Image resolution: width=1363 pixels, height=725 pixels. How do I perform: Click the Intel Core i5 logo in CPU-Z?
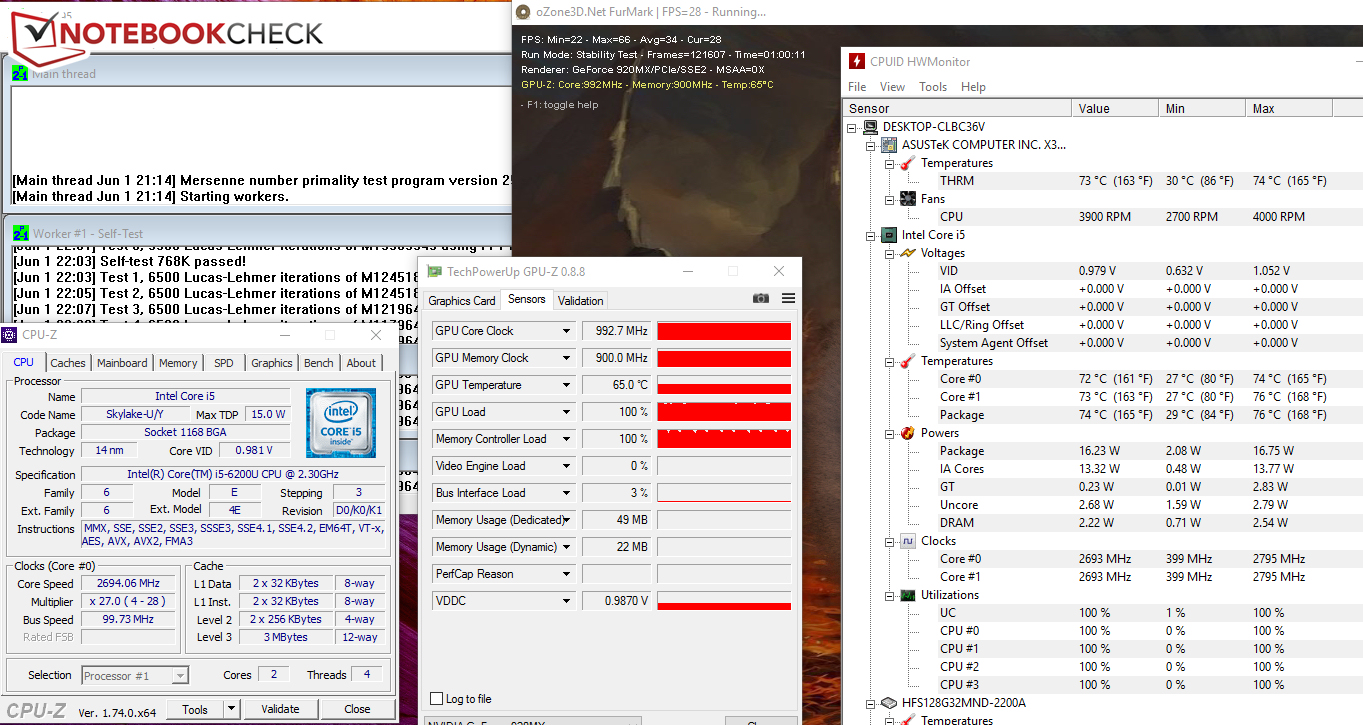(x=341, y=423)
